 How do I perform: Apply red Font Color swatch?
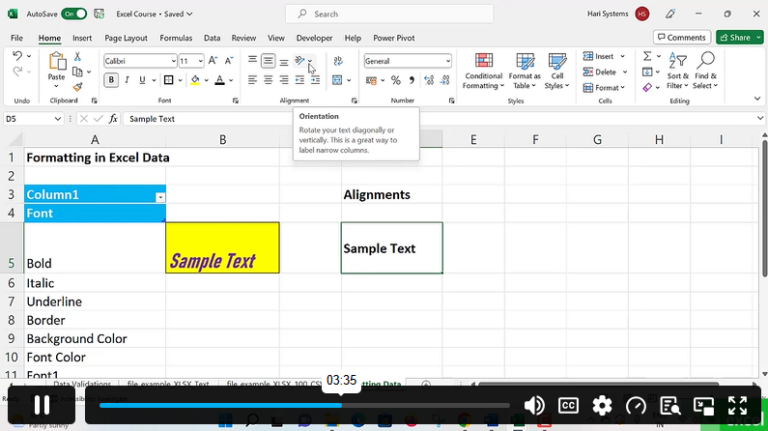220,80
